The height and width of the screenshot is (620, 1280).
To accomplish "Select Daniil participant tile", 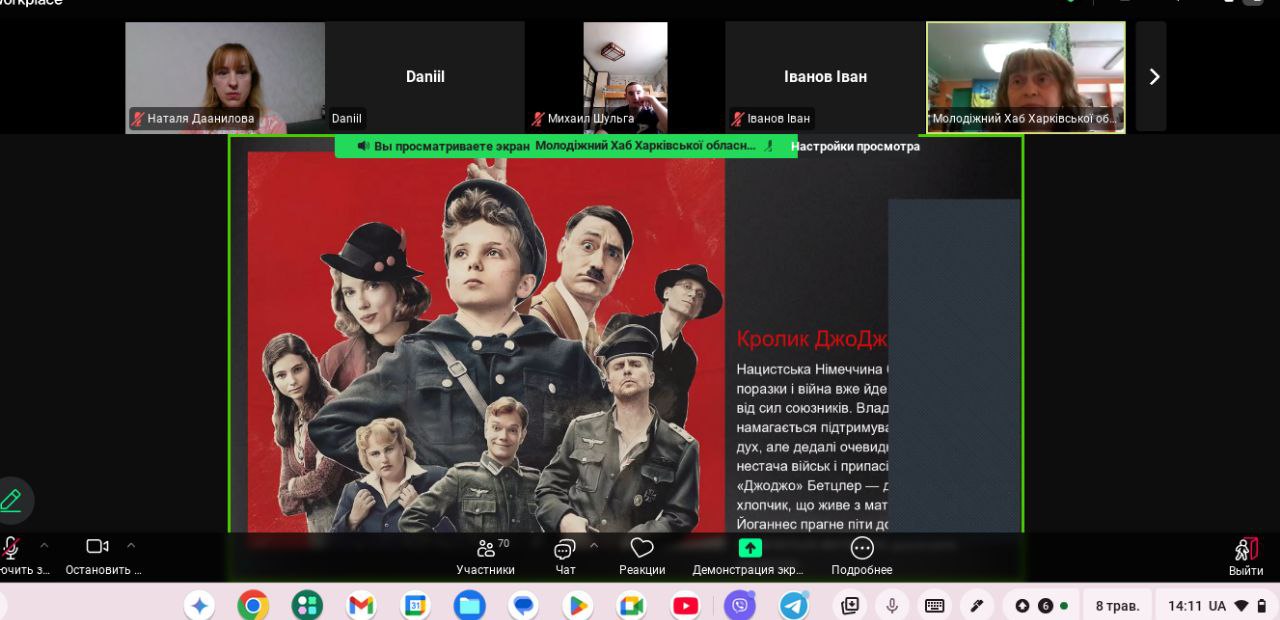I will (x=425, y=77).
